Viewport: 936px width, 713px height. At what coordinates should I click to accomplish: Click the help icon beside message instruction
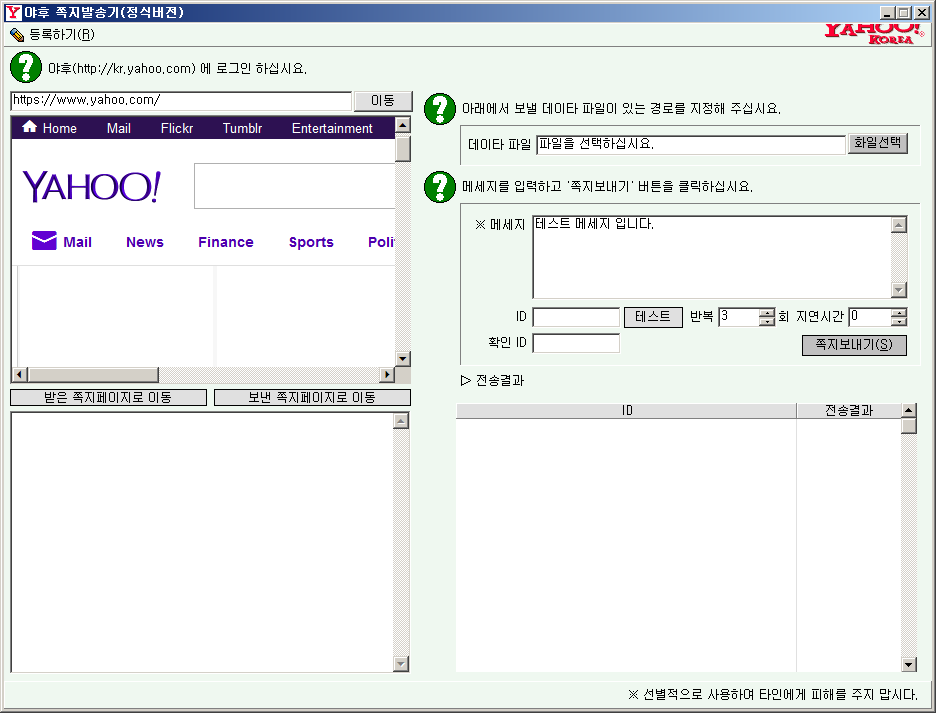440,186
